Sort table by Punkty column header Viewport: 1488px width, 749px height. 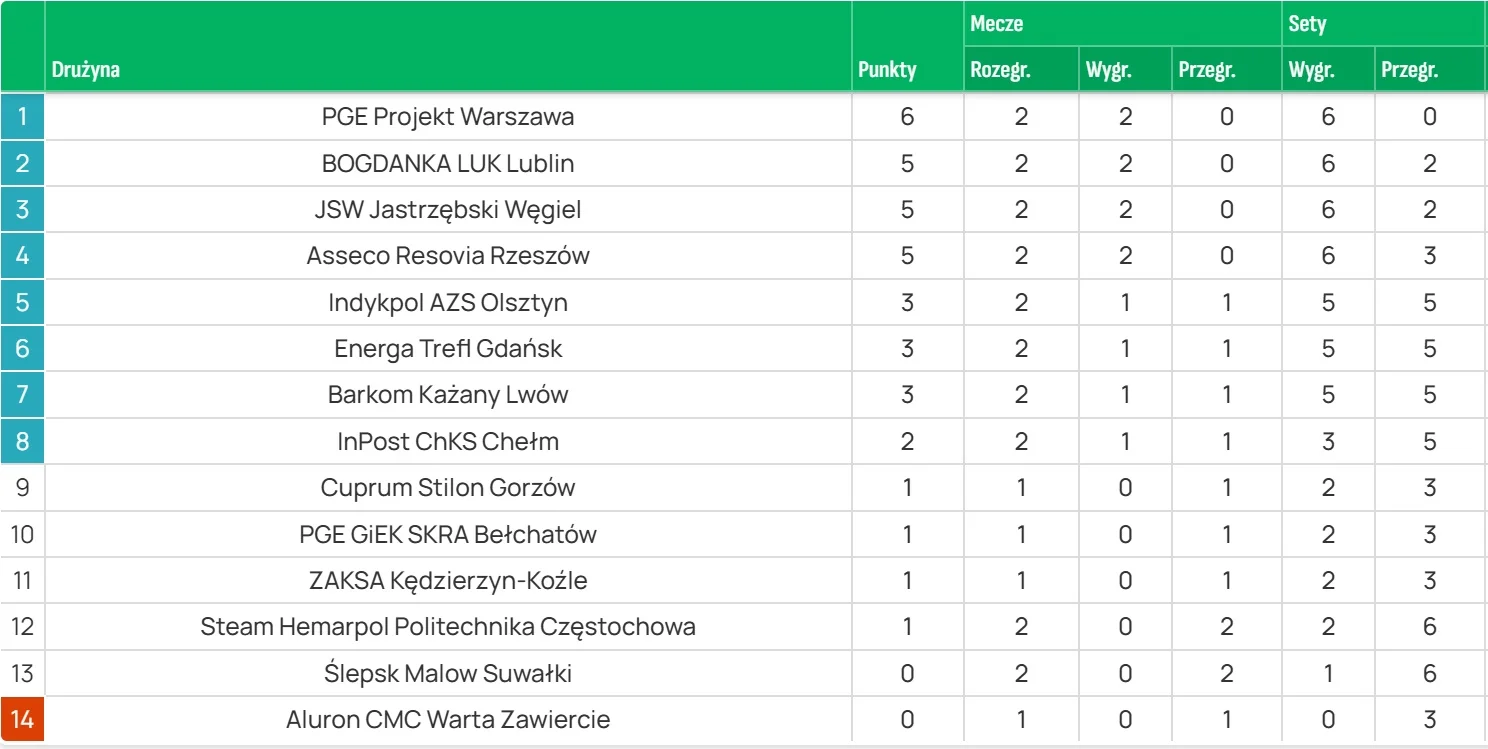(x=887, y=70)
